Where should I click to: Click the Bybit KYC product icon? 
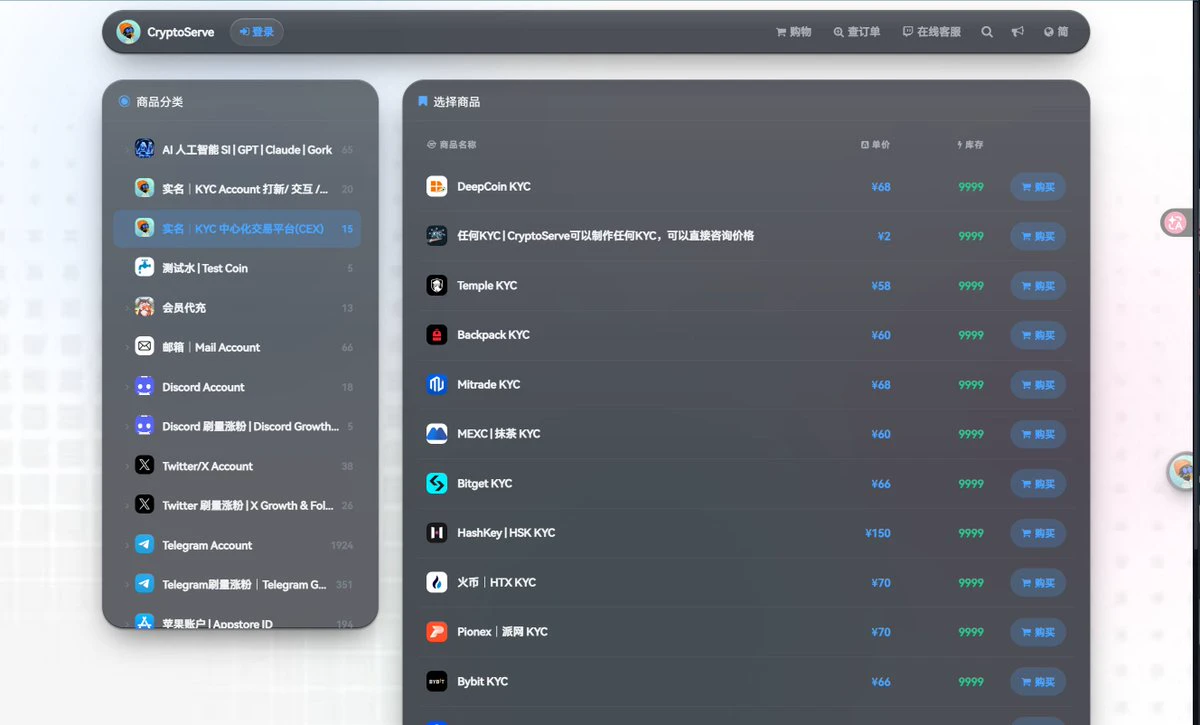pos(437,682)
